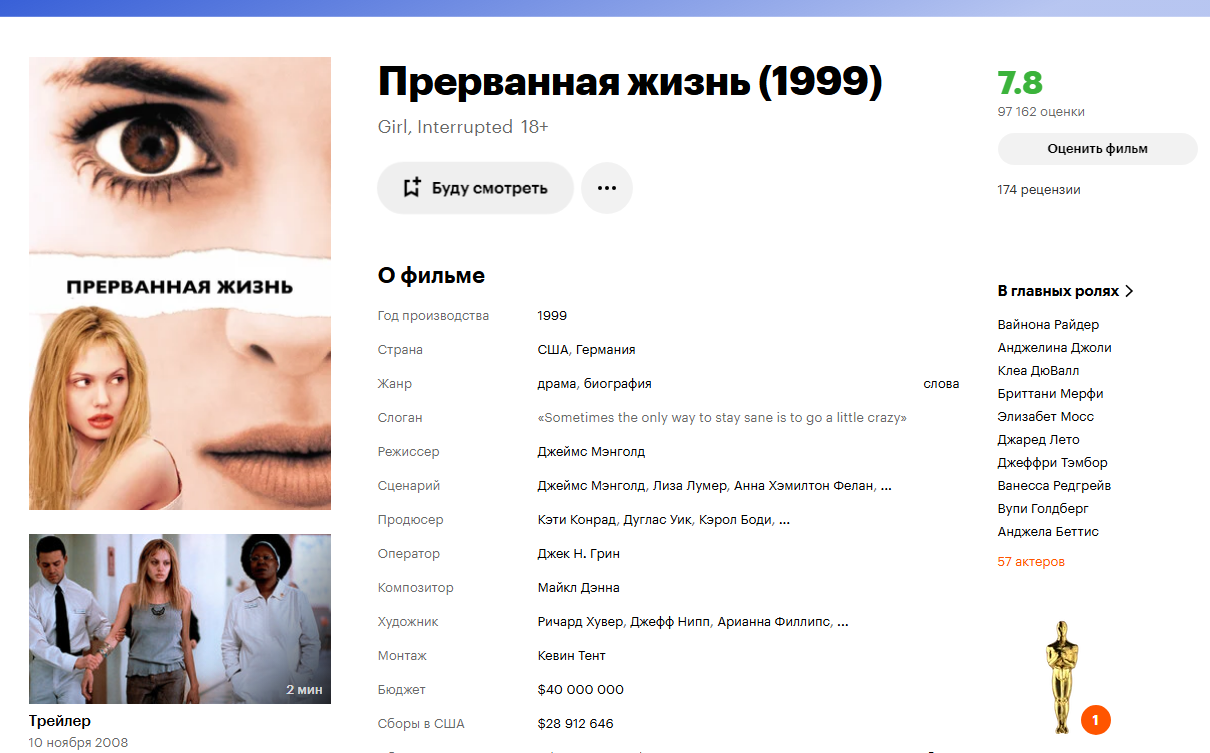The image size is (1210, 753).
Task: Play the trailer thumbnail
Action: [x=180, y=619]
